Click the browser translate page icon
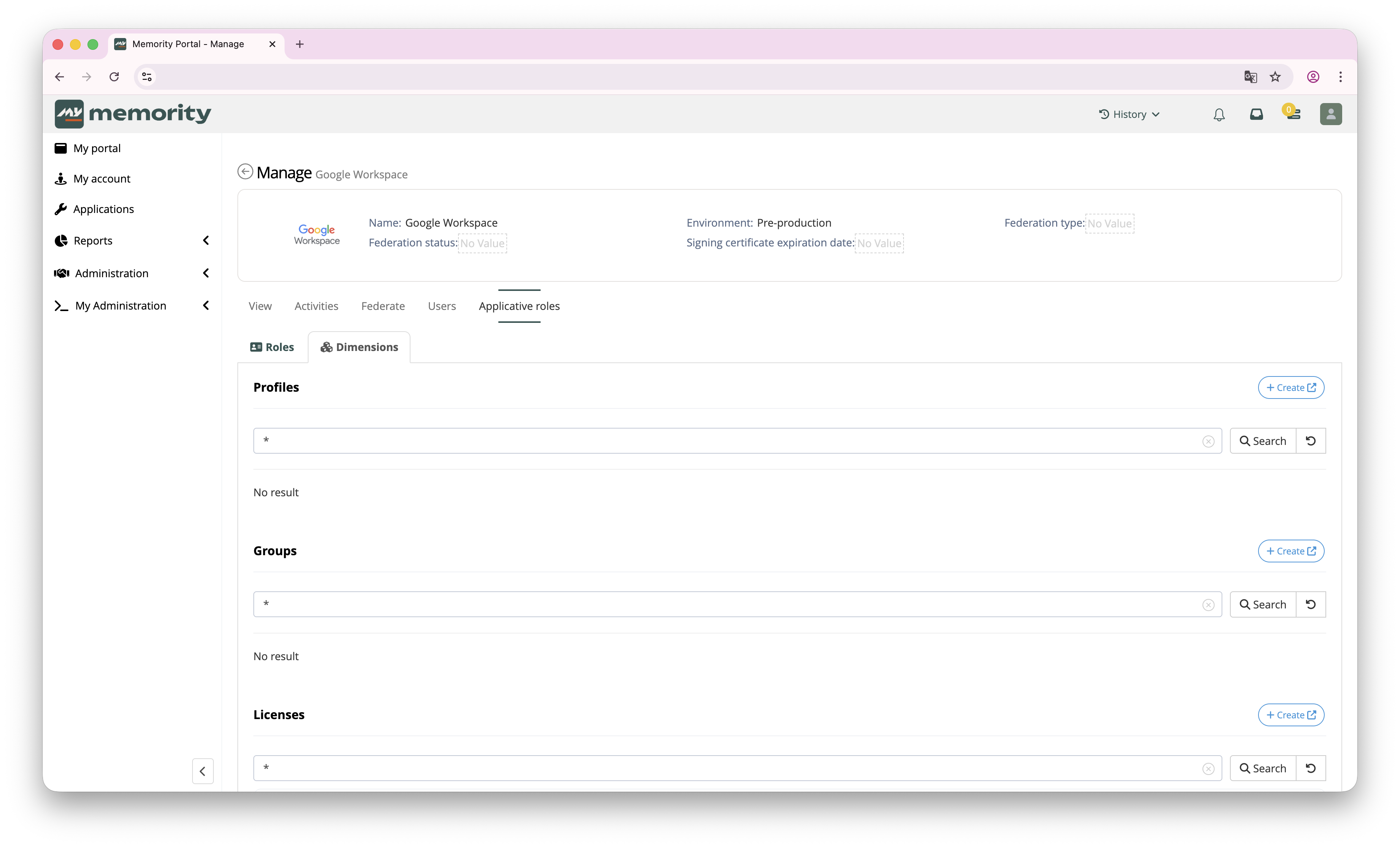Viewport: 1400px width, 848px height. click(x=1250, y=77)
